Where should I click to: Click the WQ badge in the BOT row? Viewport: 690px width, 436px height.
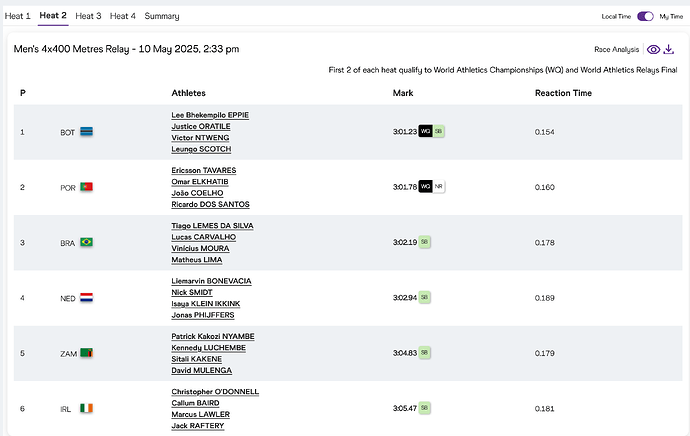[425, 131]
